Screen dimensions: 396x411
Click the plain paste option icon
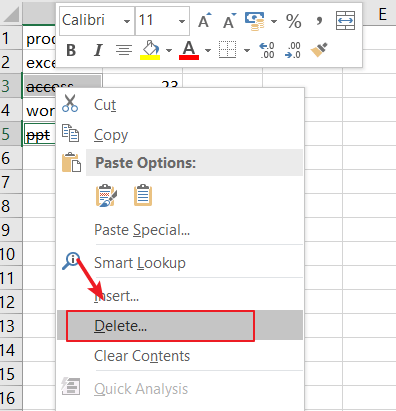point(143,195)
